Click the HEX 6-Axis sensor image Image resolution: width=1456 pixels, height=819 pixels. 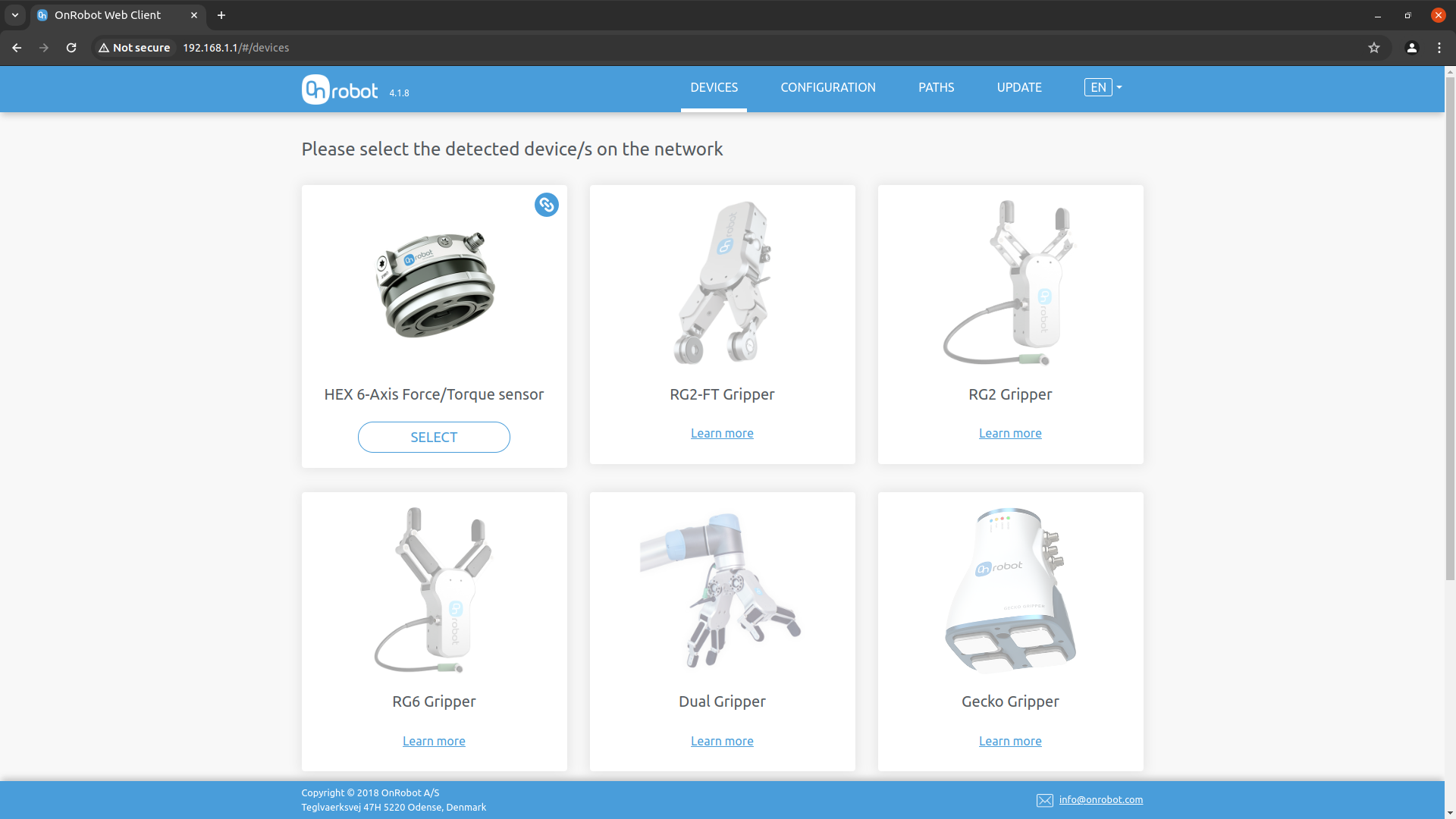click(x=435, y=285)
